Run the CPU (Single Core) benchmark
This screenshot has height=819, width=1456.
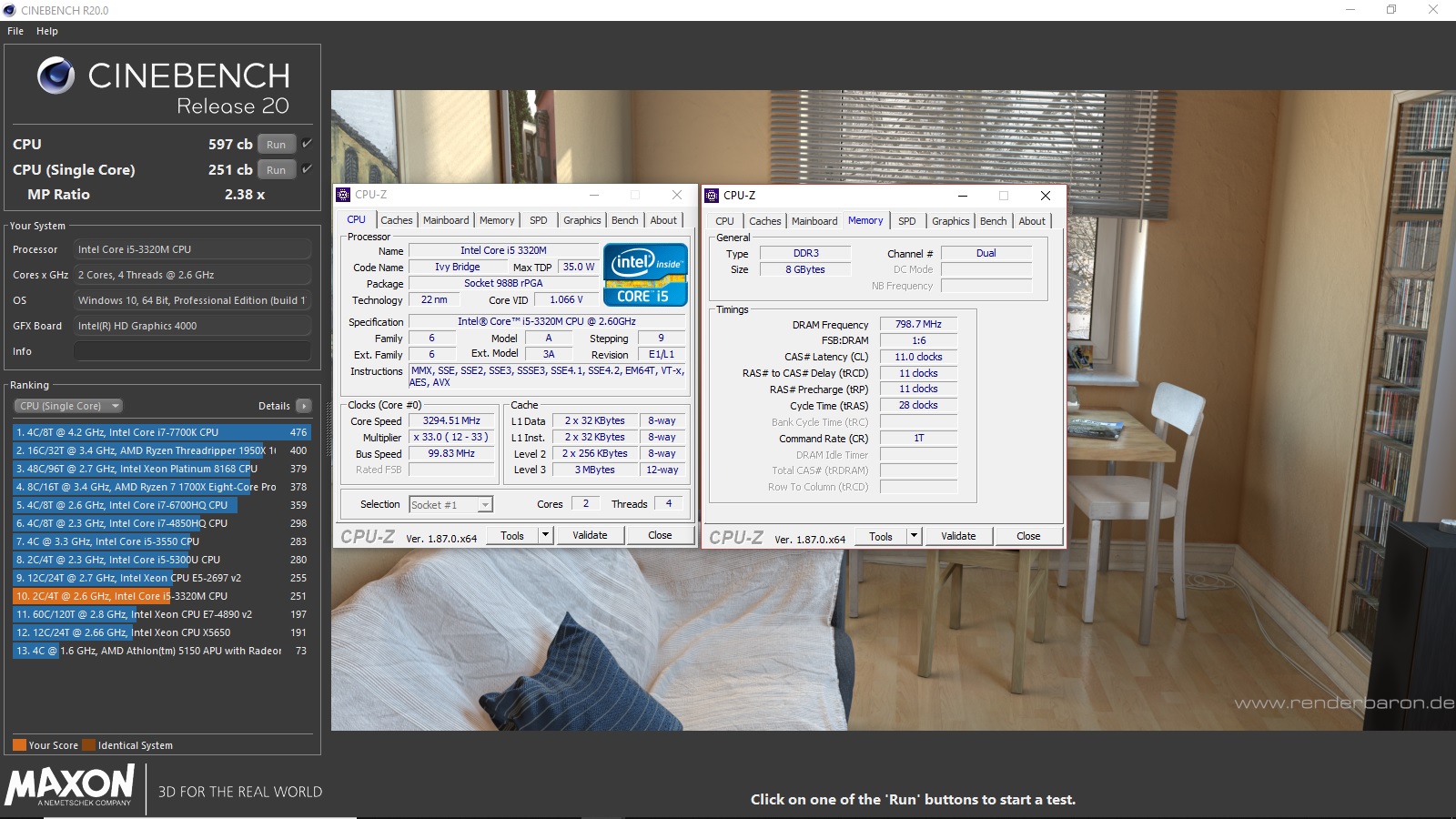tap(277, 169)
